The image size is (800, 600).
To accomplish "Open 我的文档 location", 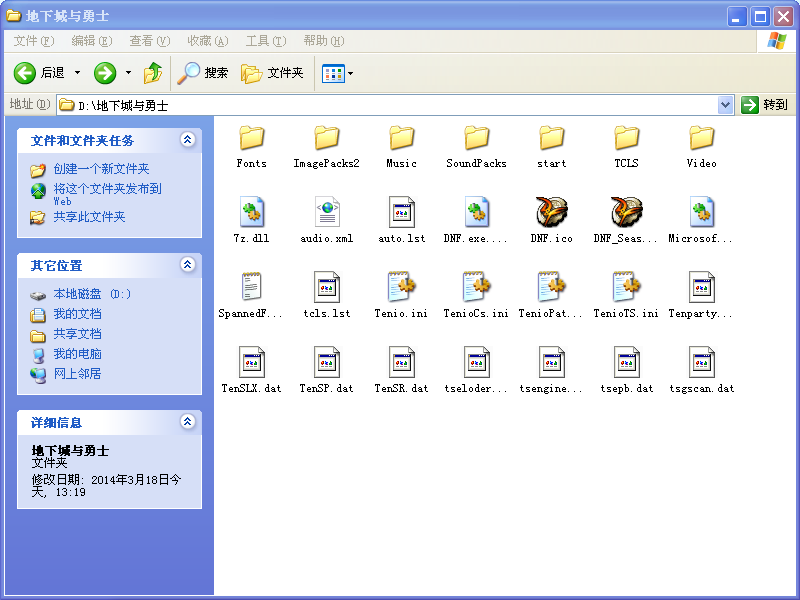I will click(x=77, y=314).
